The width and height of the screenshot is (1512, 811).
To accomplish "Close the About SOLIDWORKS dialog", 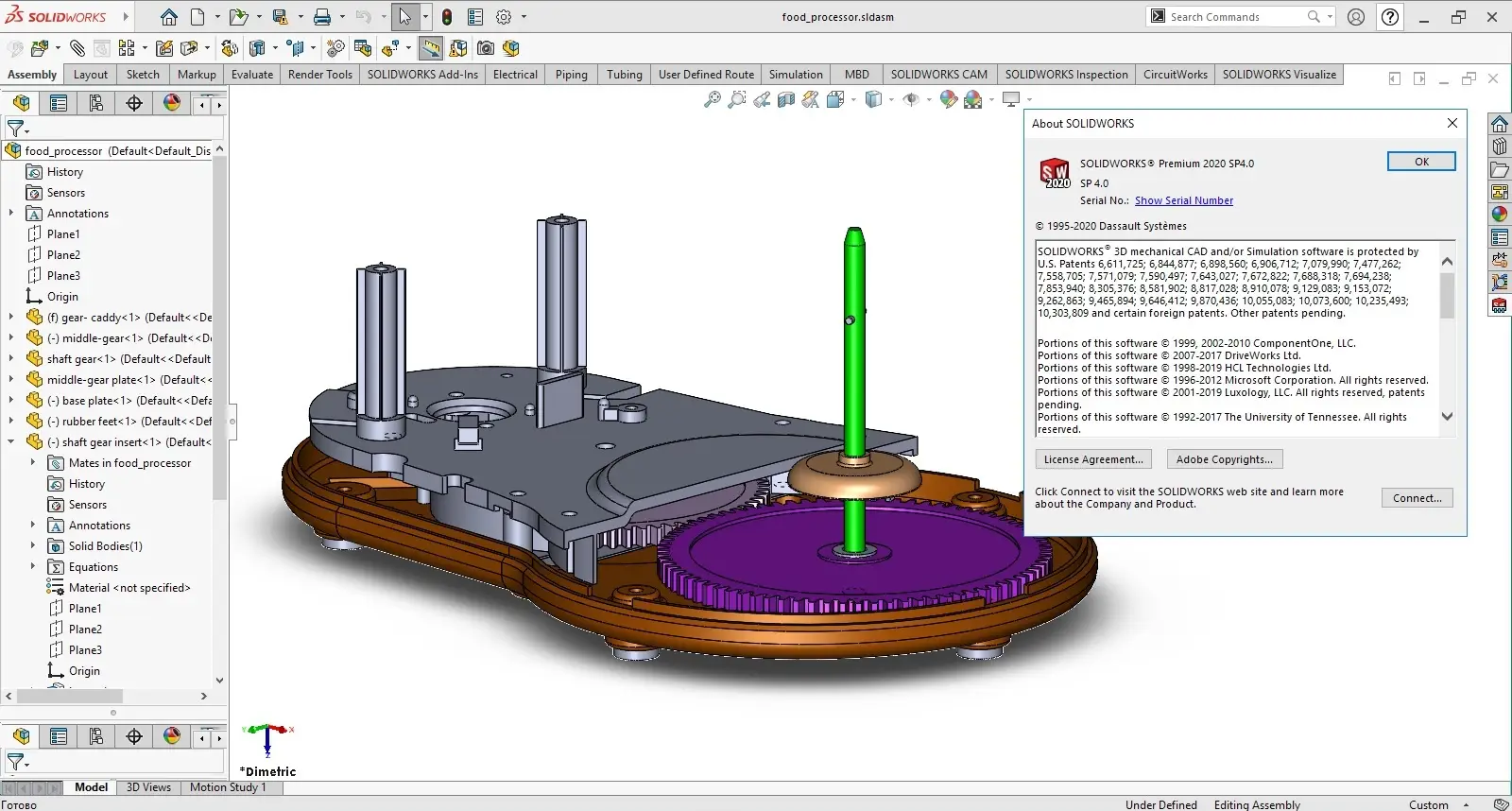I will coord(1452,123).
